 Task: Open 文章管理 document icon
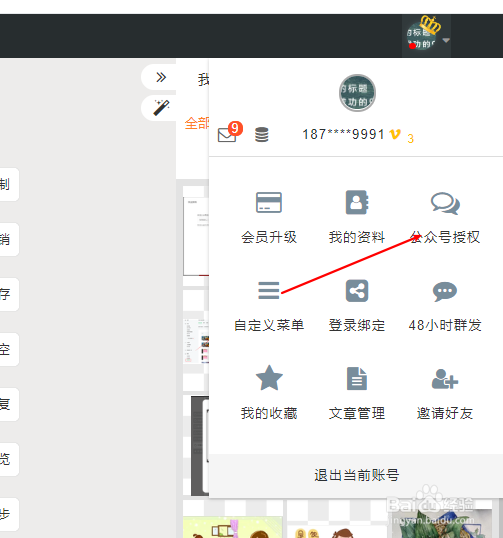357,378
